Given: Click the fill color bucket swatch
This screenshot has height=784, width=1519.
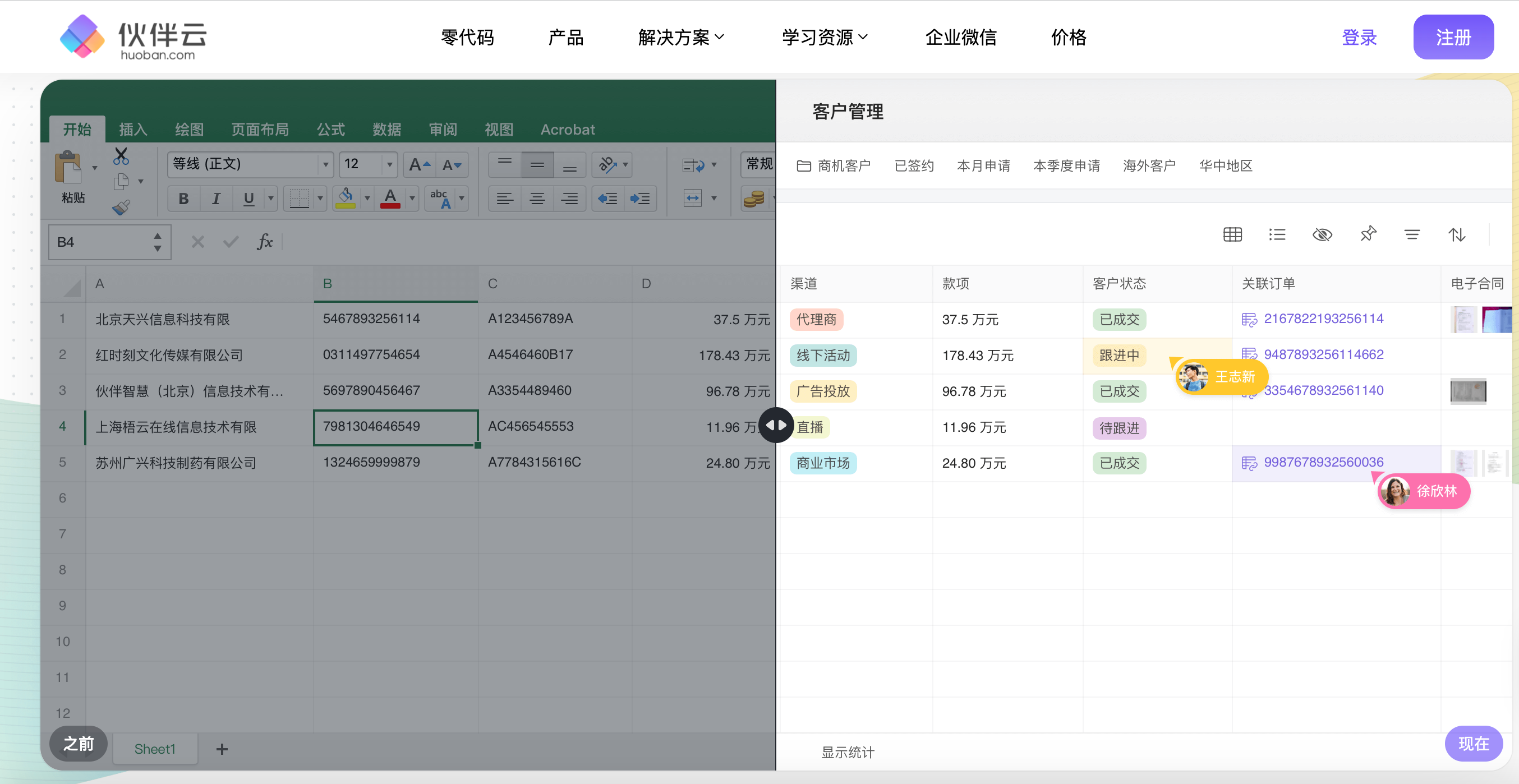Looking at the screenshot, I should (x=346, y=199).
